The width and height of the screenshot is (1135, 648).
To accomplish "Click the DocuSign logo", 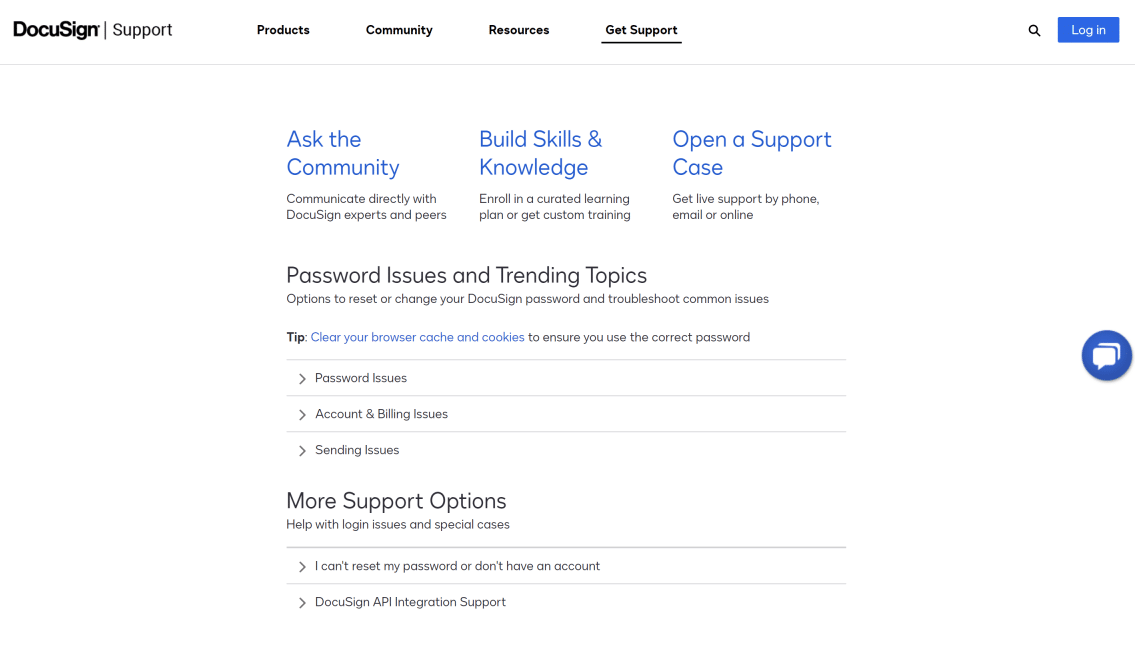I will click(x=56, y=30).
